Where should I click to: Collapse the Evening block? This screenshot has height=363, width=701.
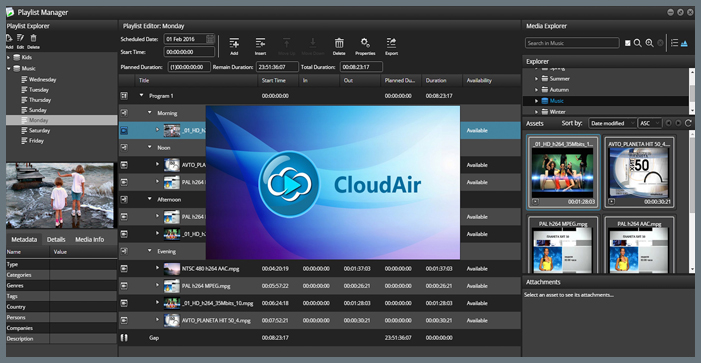coord(150,251)
